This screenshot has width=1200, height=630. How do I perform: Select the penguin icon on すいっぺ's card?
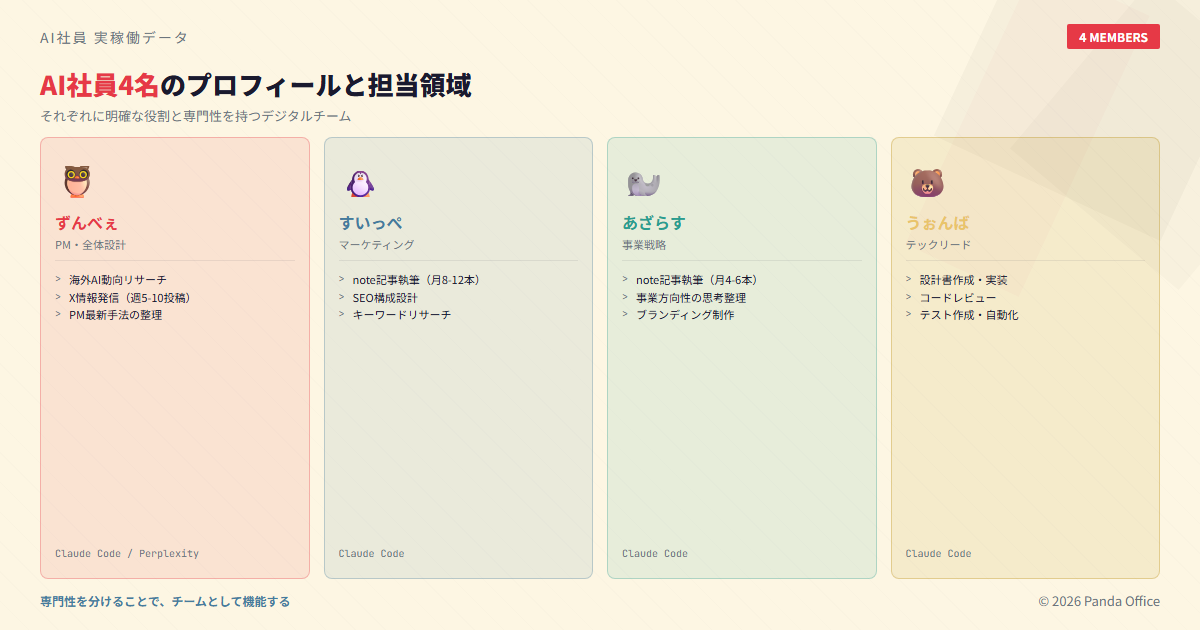(359, 182)
